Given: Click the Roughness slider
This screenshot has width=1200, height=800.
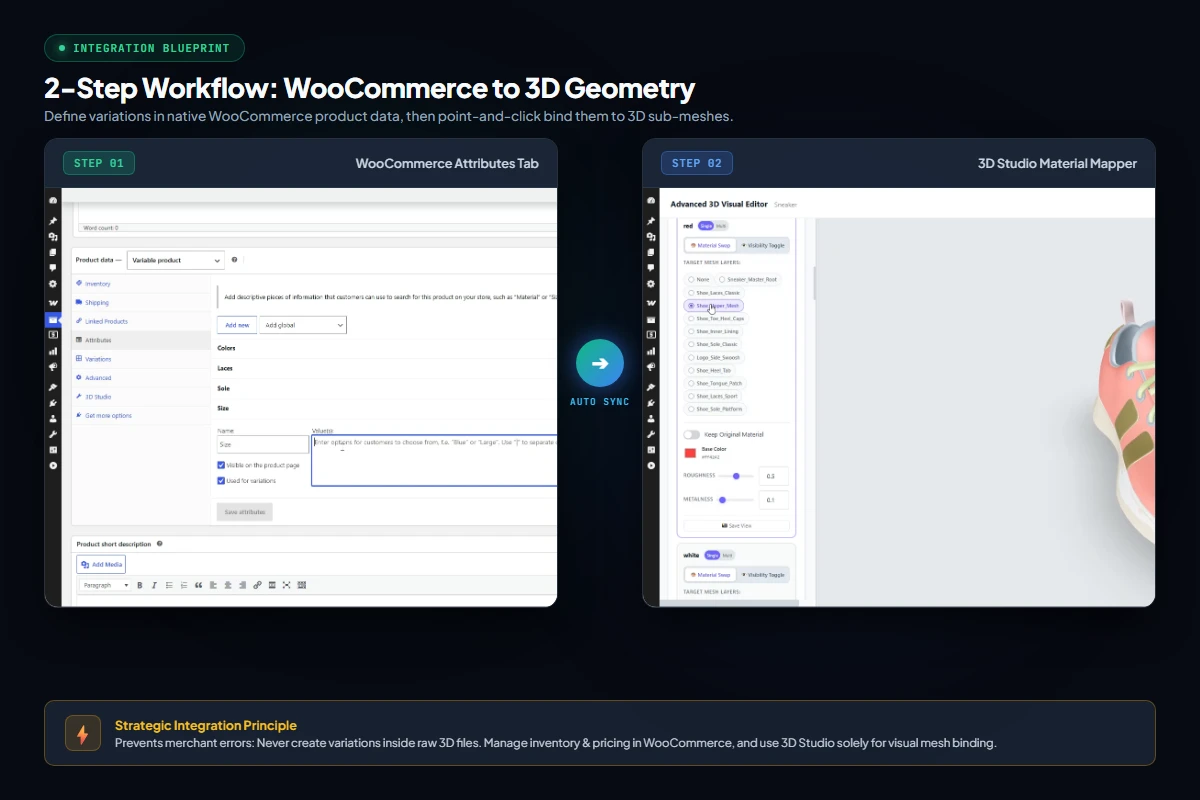Looking at the screenshot, I should pyautogui.click(x=736, y=476).
